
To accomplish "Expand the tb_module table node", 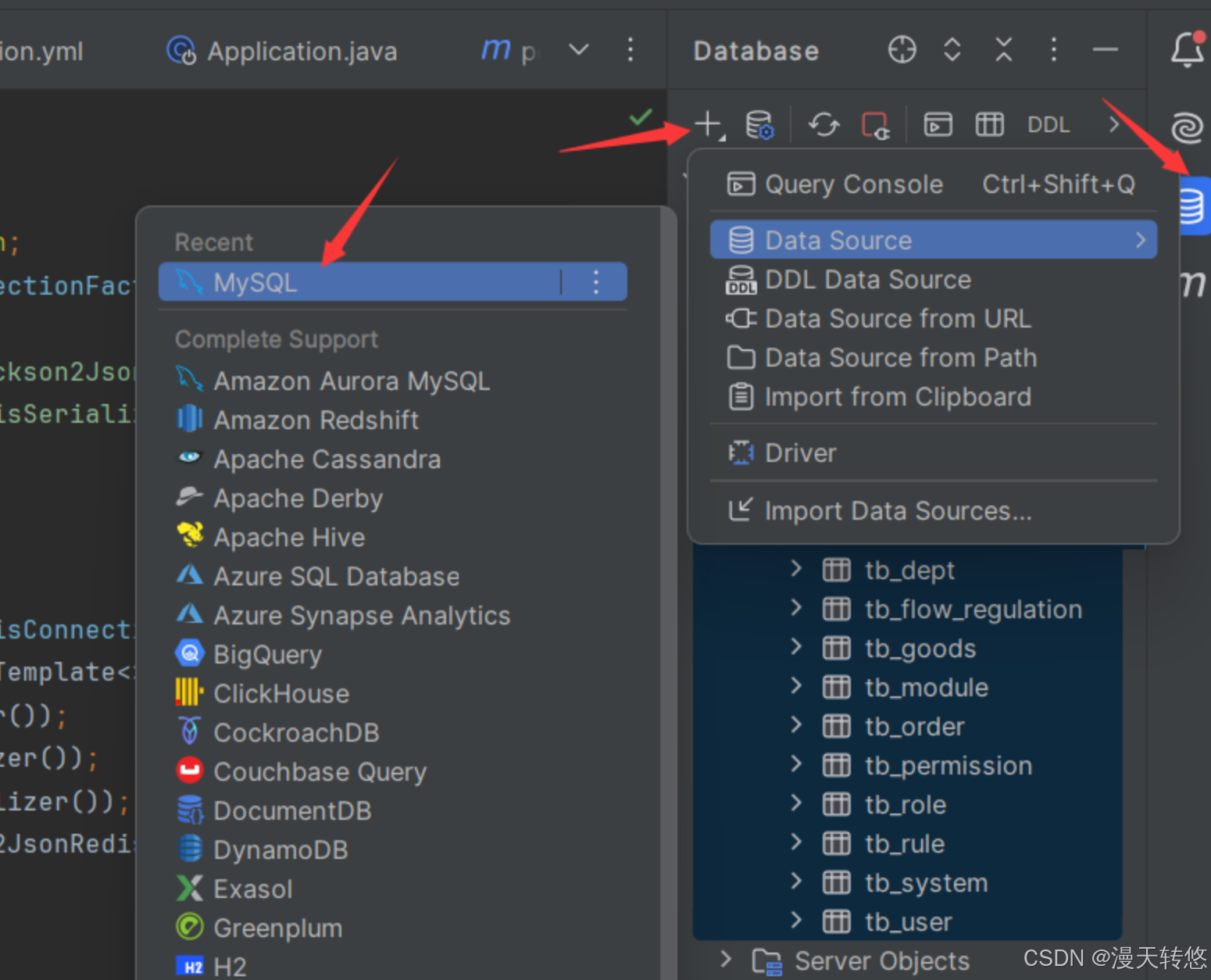I will point(795,685).
